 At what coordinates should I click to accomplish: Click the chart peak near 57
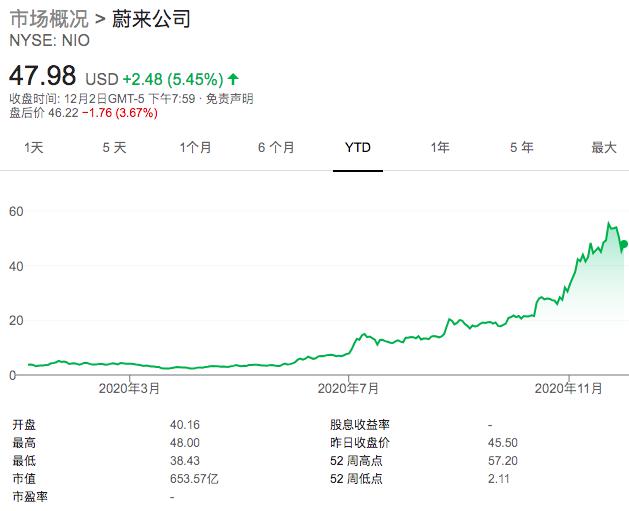tap(609, 223)
